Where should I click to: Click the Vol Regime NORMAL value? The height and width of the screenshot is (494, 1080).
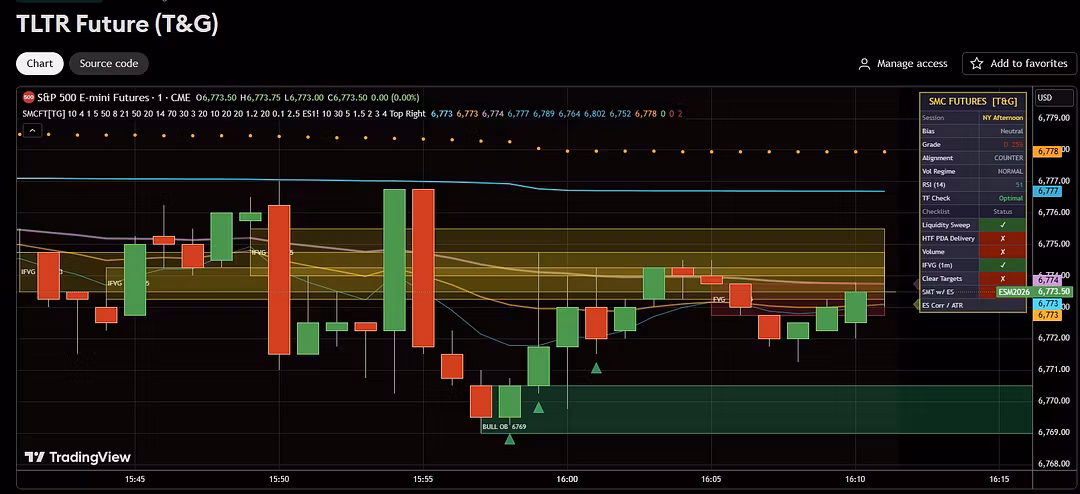tap(1010, 172)
